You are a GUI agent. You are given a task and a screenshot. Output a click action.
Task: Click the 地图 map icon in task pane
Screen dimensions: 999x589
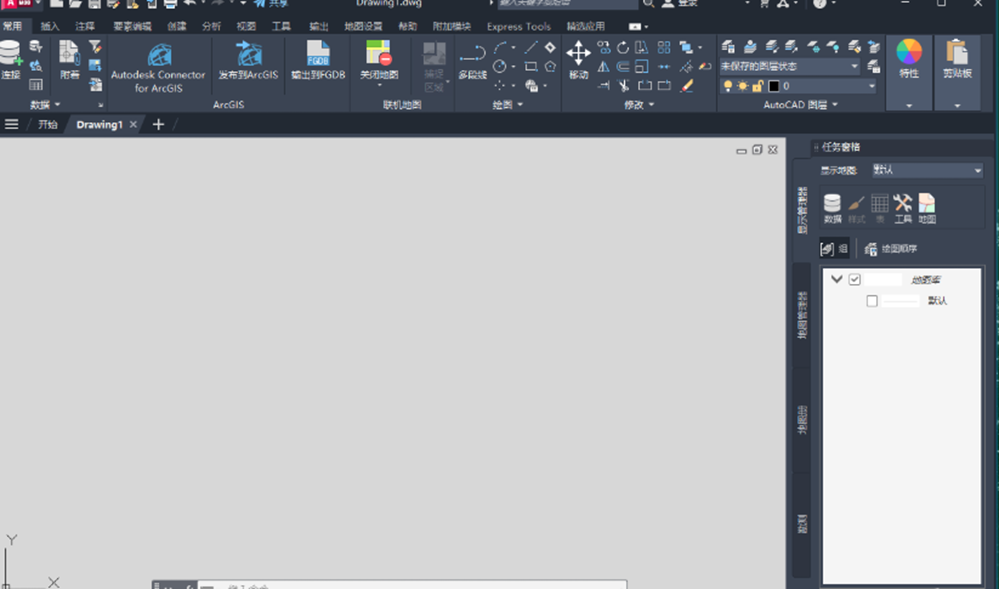click(x=927, y=208)
